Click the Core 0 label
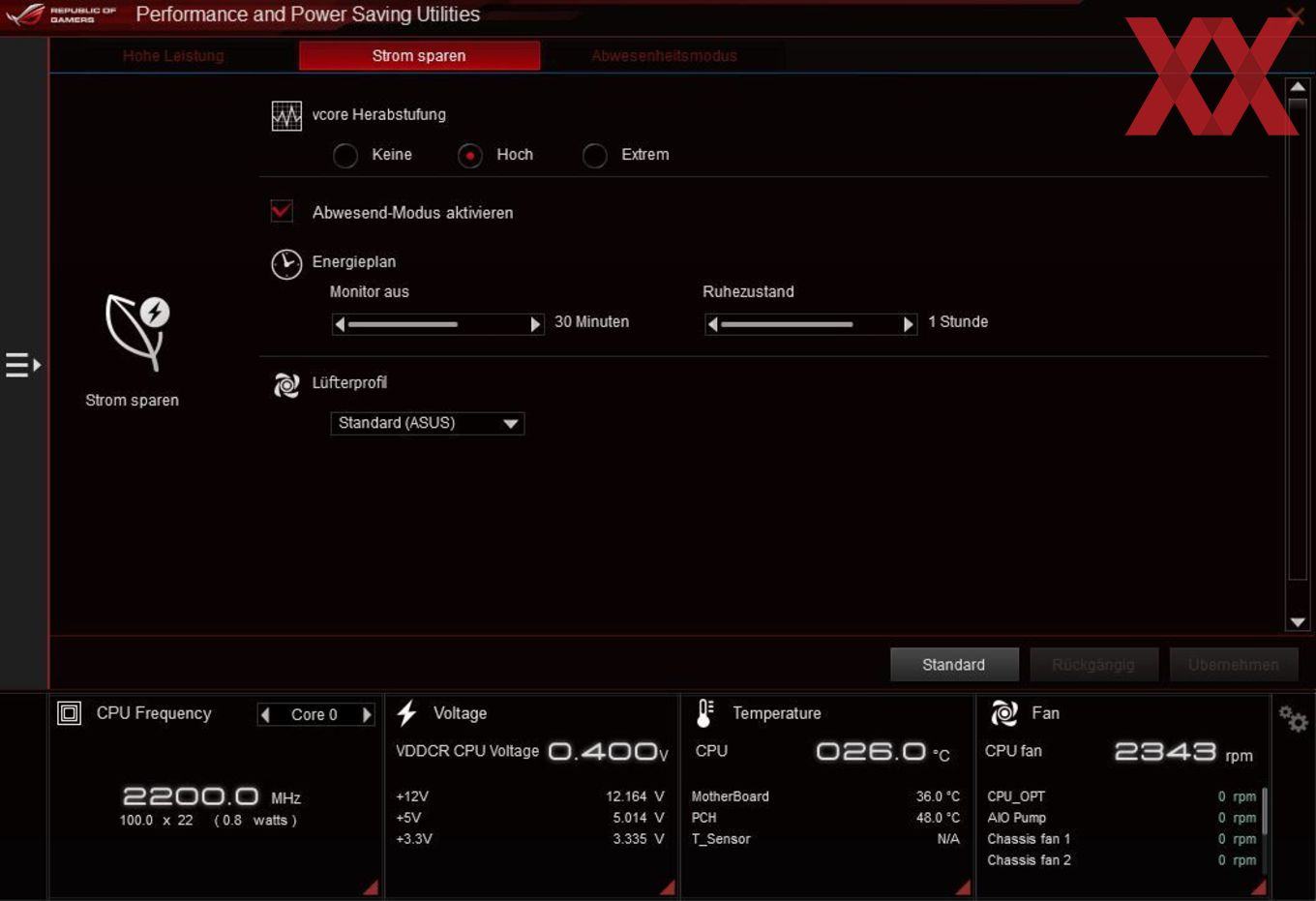The height and width of the screenshot is (901, 1316). click(x=314, y=714)
